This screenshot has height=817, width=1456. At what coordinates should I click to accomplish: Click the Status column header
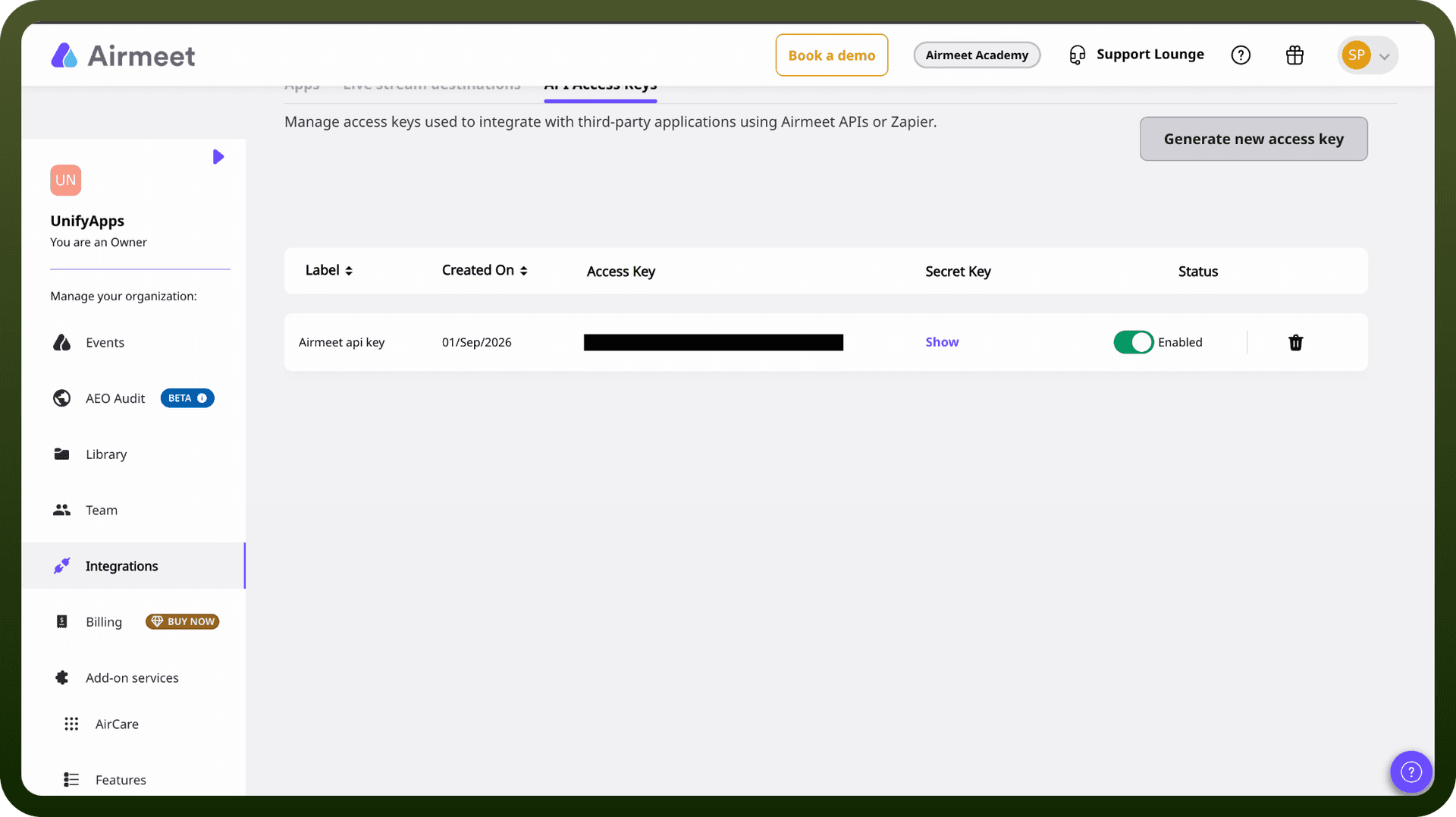coord(1198,272)
